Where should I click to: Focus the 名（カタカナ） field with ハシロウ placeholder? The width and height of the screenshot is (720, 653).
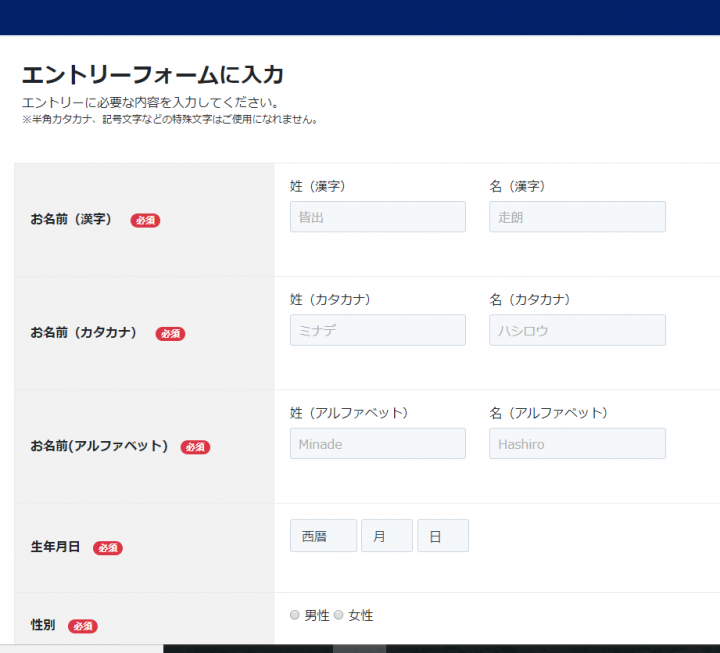577,330
